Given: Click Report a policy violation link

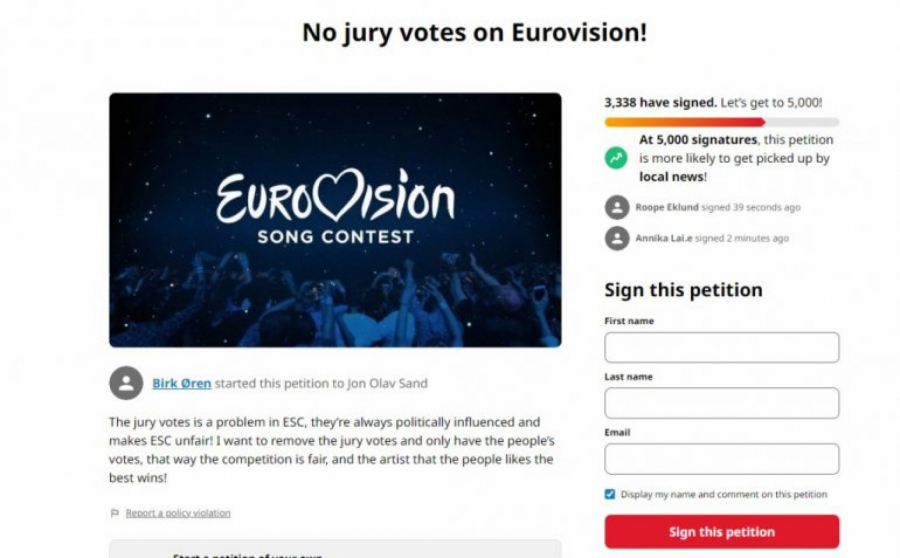Looking at the screenshot, I should [178, 513].
